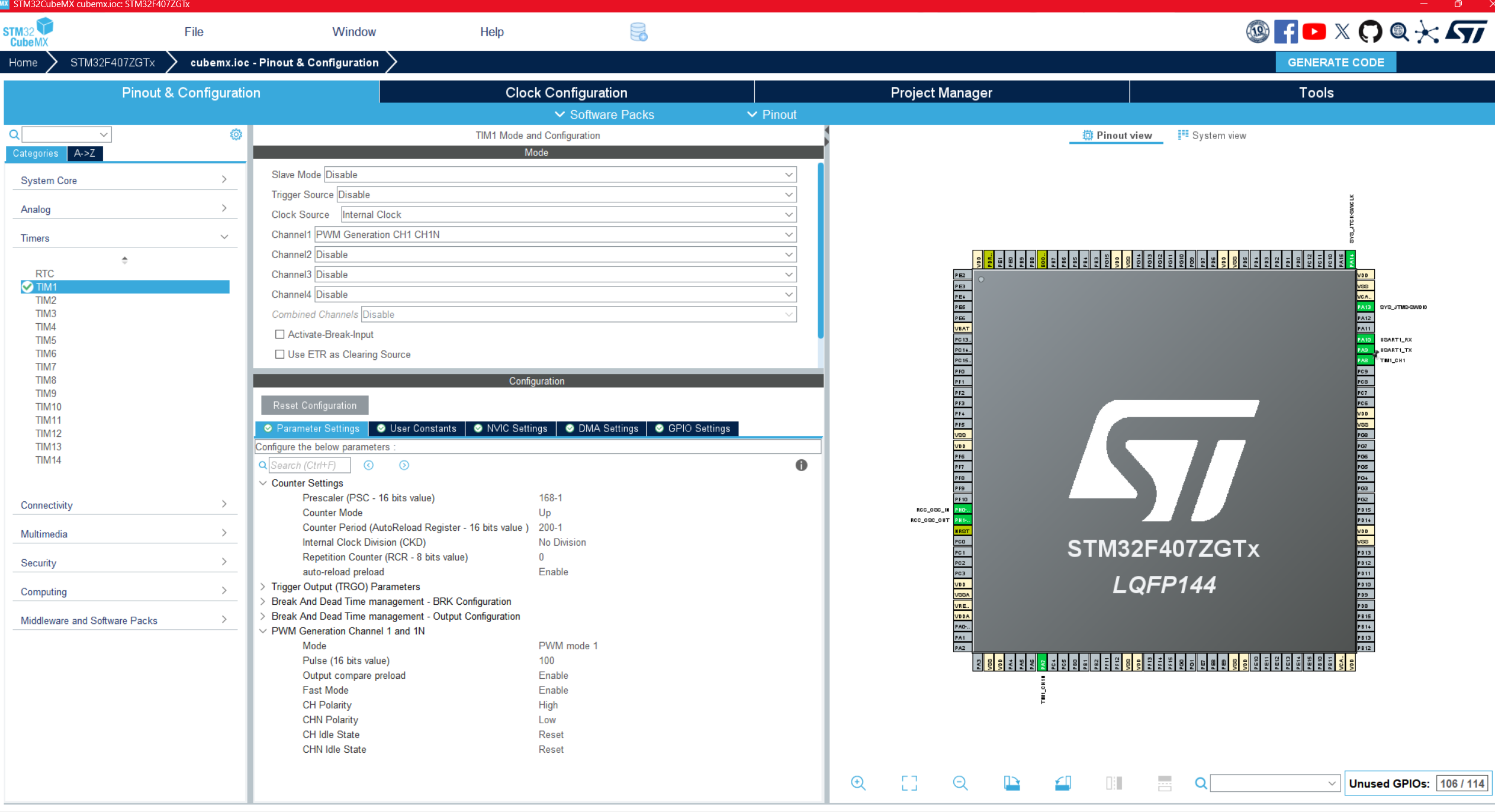
Task: Rotate the chip counter-clockwise
Action: (x=1063, y=783)
